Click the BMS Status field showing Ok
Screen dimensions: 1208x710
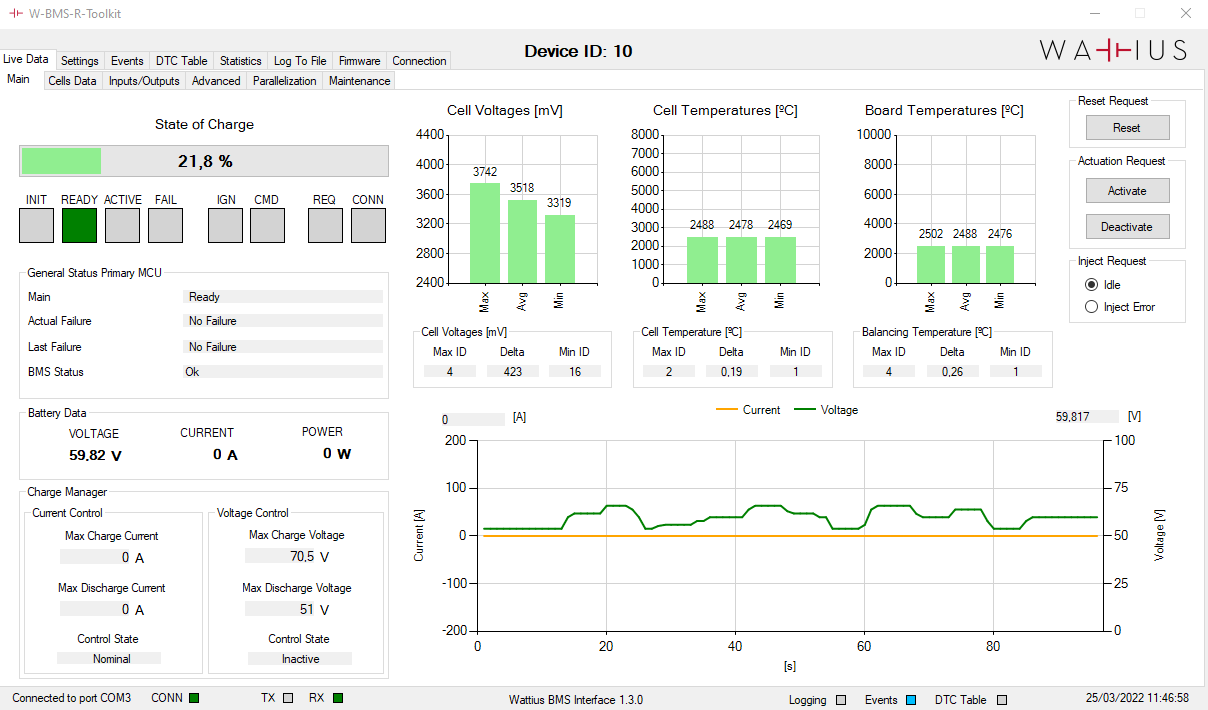284,372
